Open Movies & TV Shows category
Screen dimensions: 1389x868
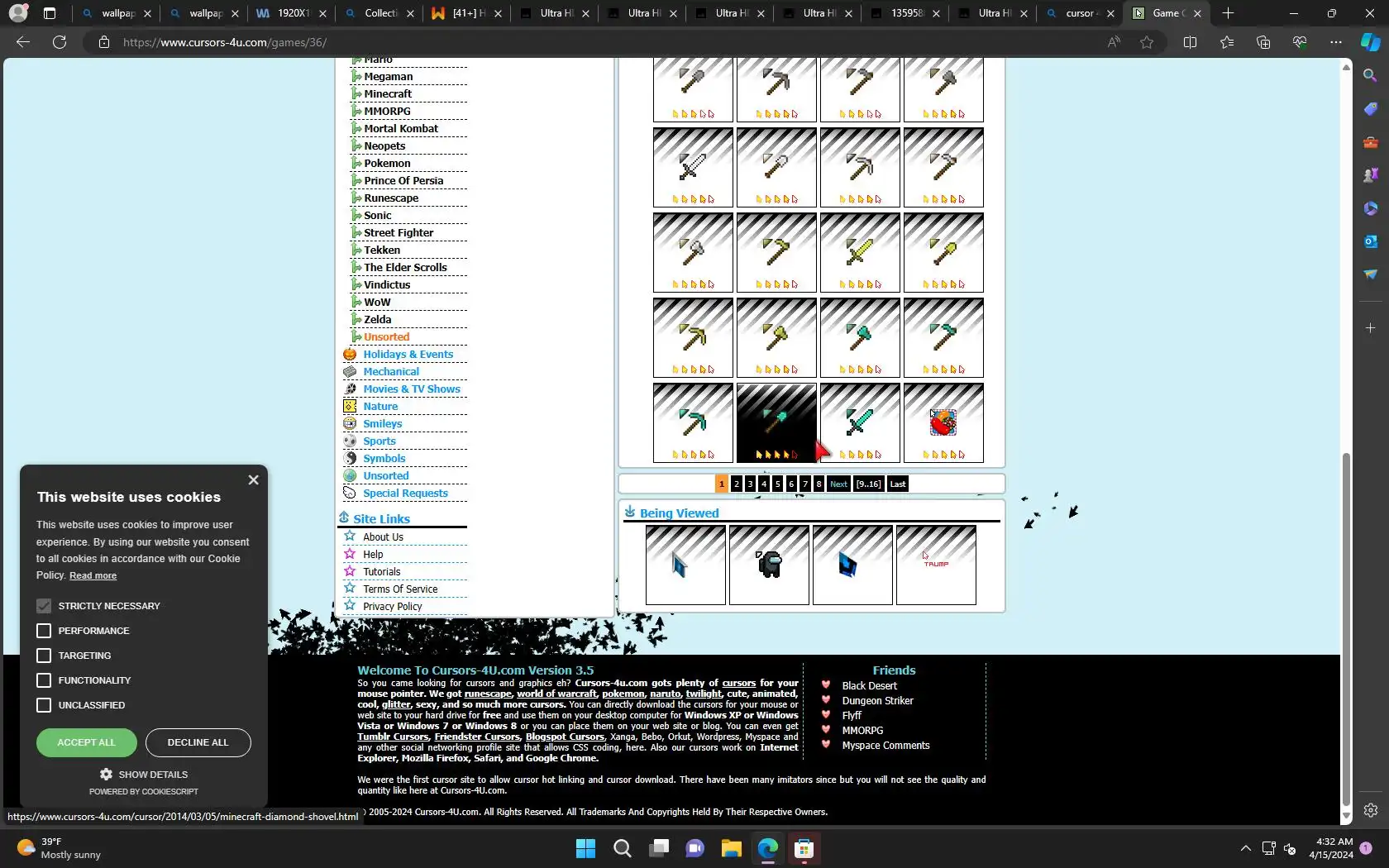[x=412, y=389]
